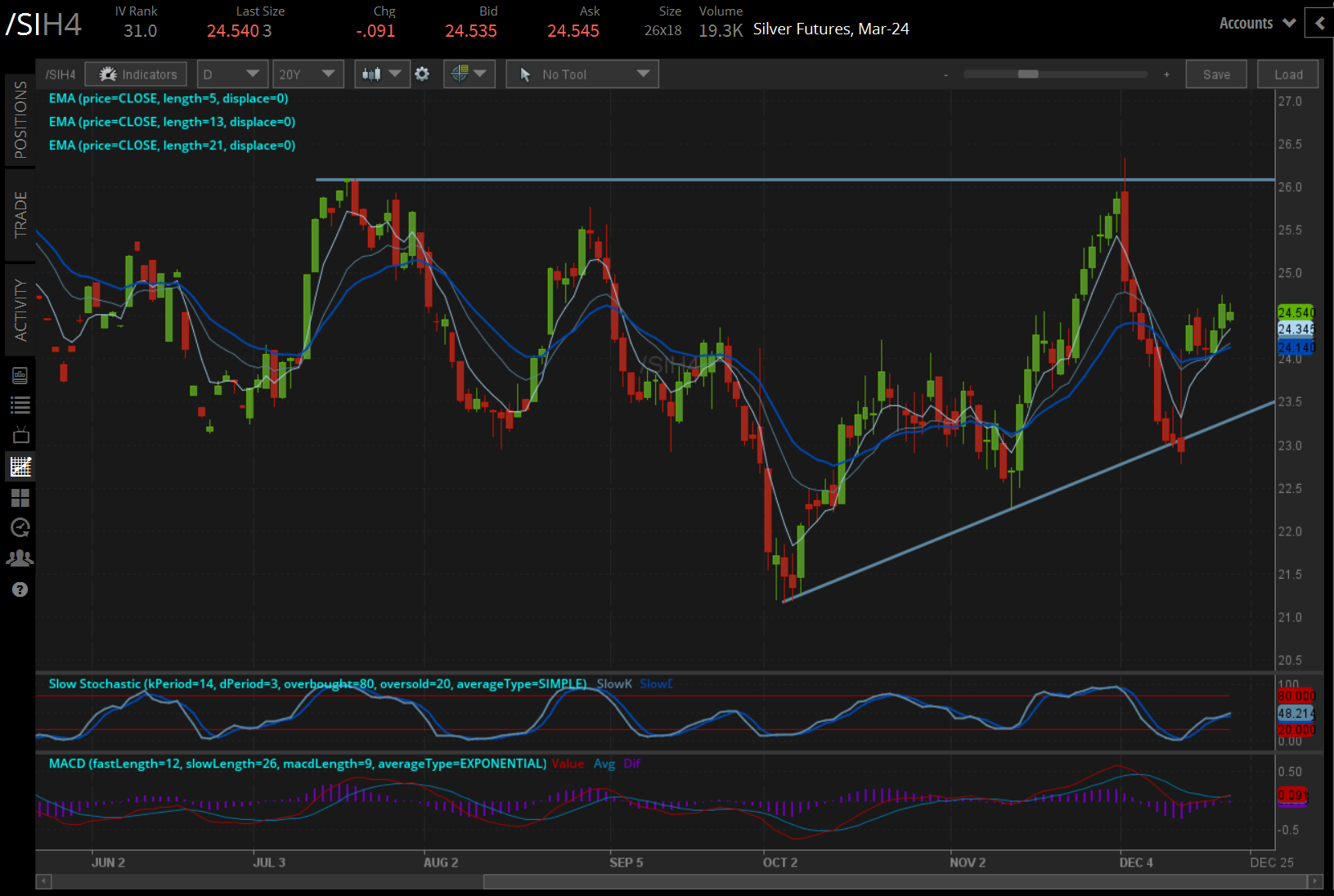This screenshot has width=1334, height=896.
Task: Collapse panel using top-right arrow
Action: pyautogui.click(x=1319, y=23)
